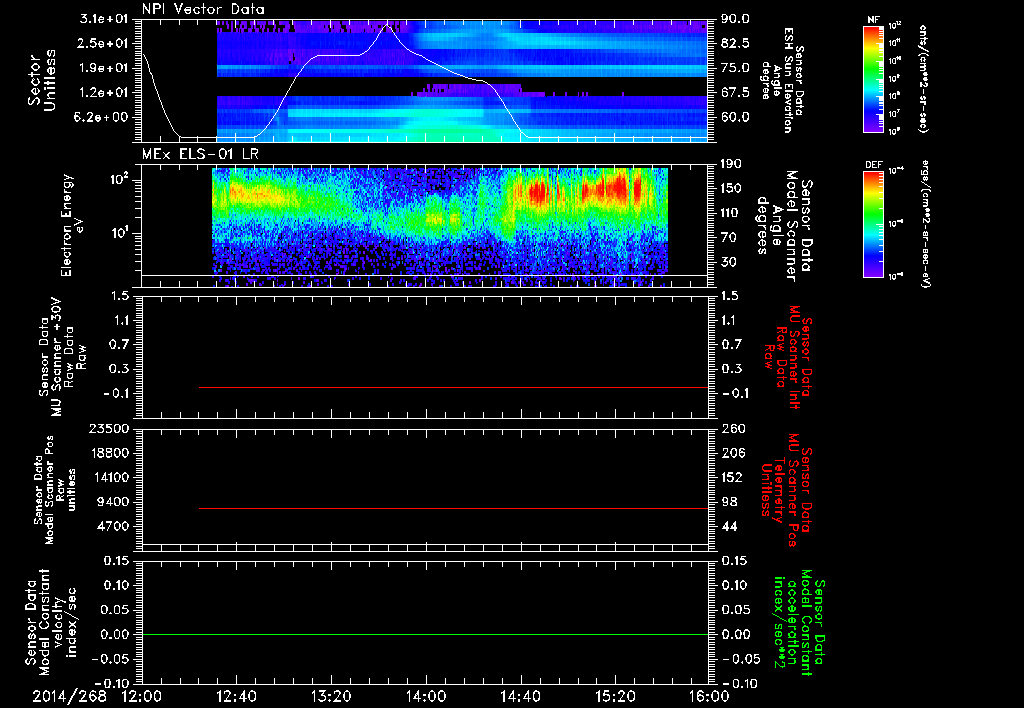This screenshot has width=1024, height=708.
Task: Click the "16:00" time tick label
Action: [709, 696]
